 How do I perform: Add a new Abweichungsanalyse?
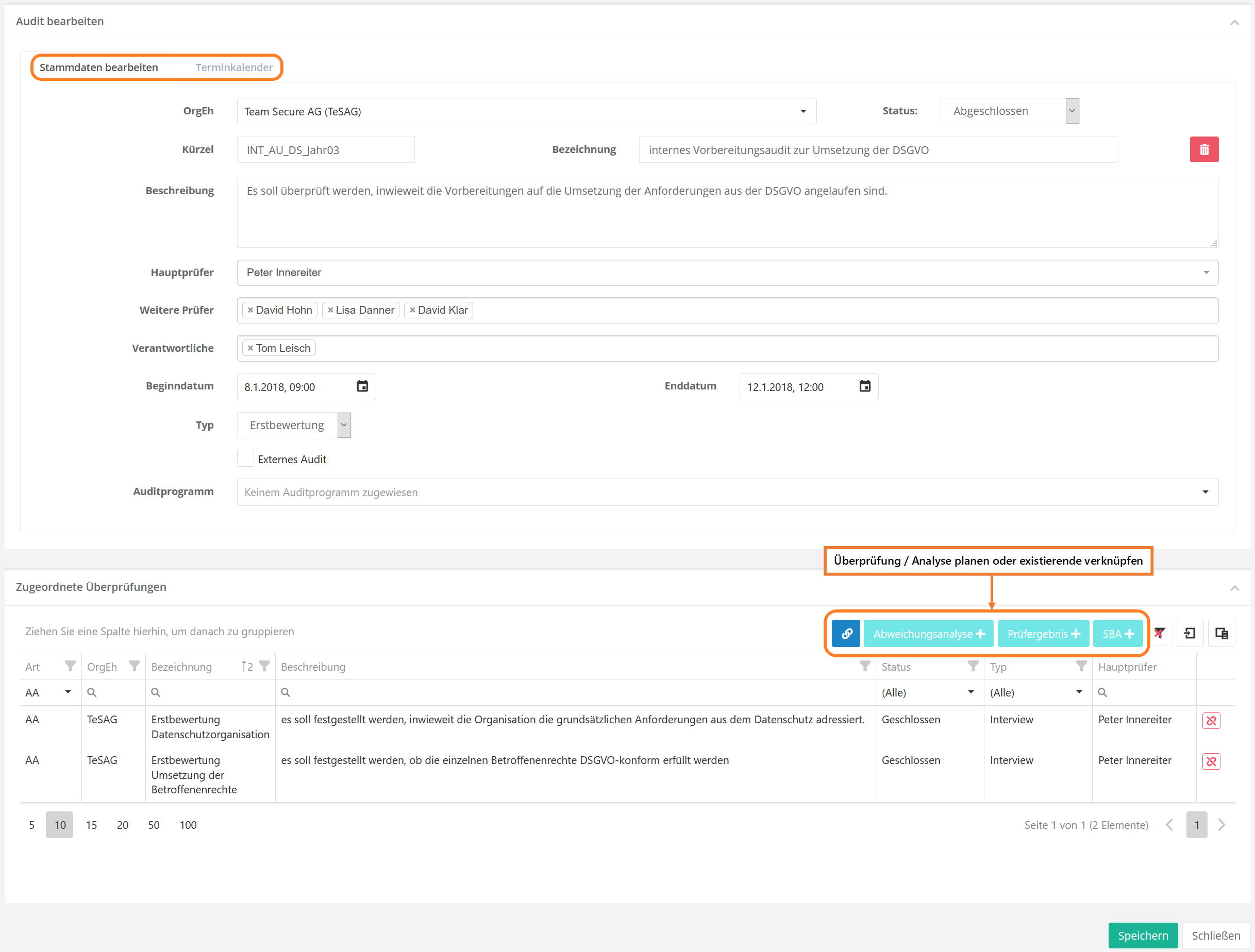(928, 633)
